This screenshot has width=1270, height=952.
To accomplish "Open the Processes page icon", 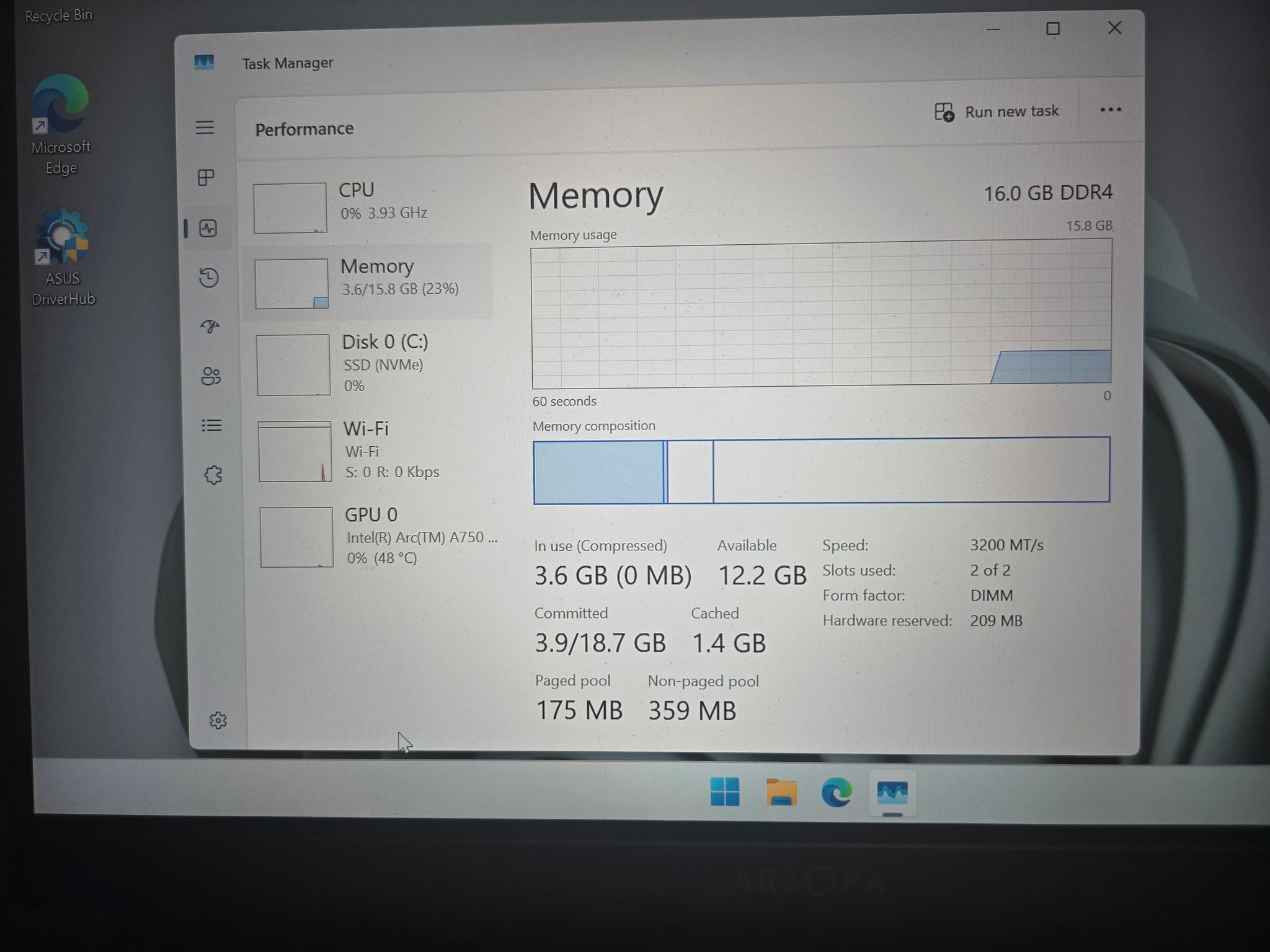I will (x=206, y=178).
